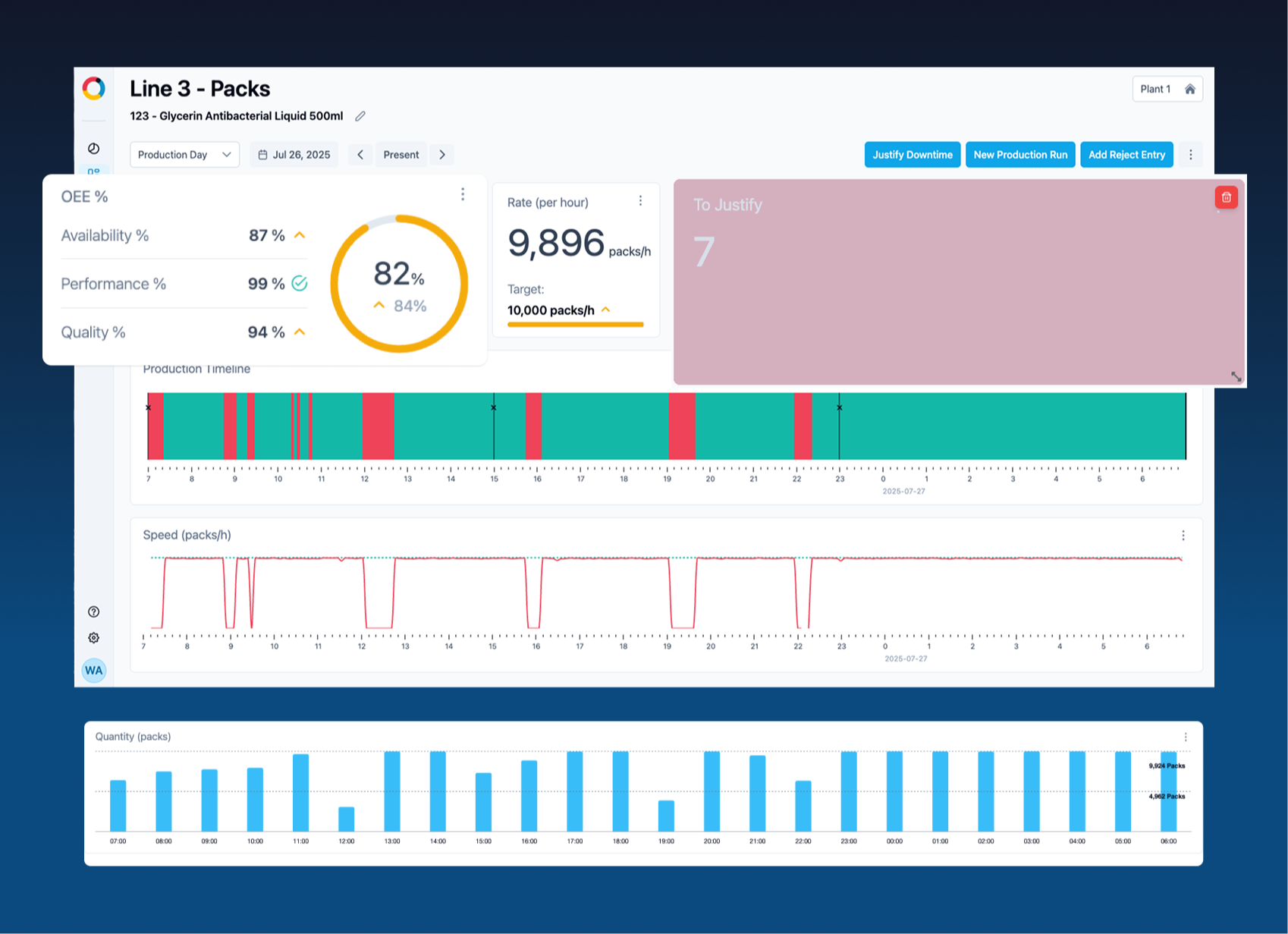Click the red downtime block near hour 12
1288x934 pixels.
click(378, 426)
